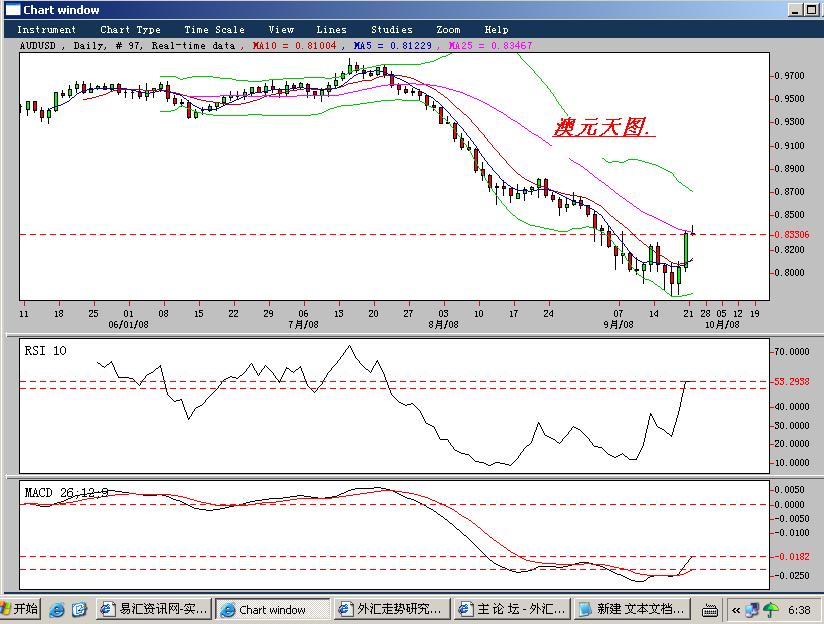
Task: Click the system clock showing 6:38
Action: click(x=799, y=610)
